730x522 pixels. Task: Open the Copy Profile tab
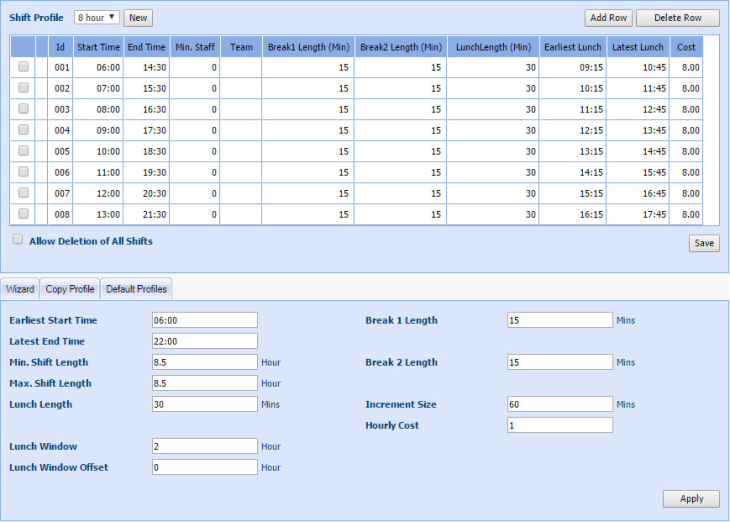click(x=70, y=289)
